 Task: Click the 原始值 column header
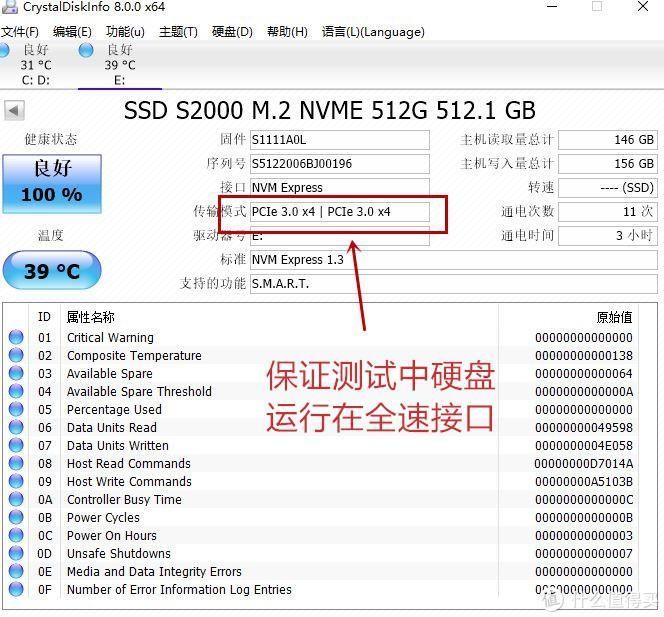tap(614, 317)
